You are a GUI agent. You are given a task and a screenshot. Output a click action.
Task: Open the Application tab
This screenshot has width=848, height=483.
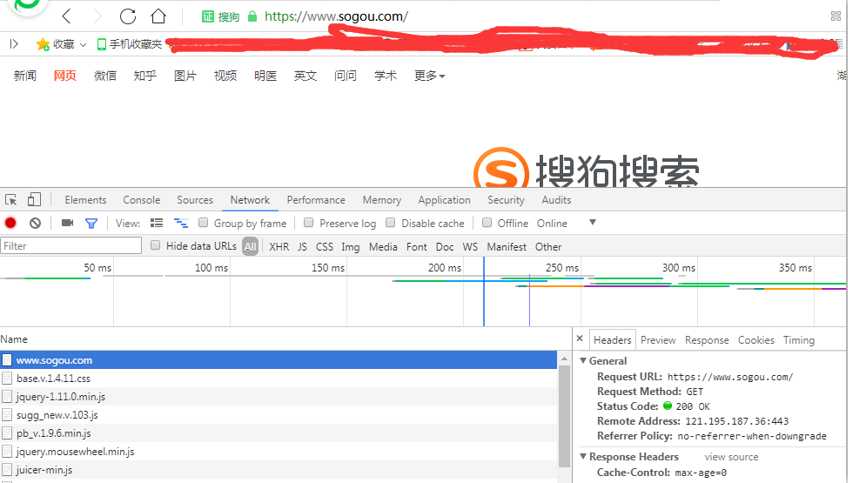[x=444, y=200]
